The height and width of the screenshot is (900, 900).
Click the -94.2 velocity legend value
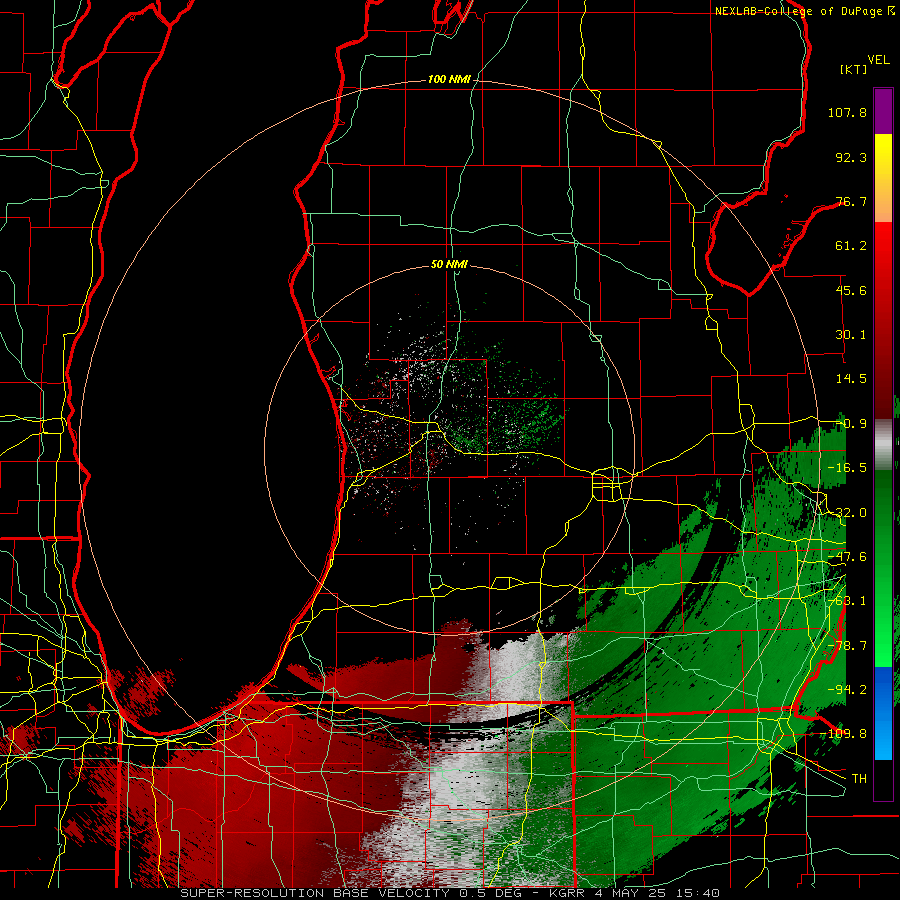point(847,690)
